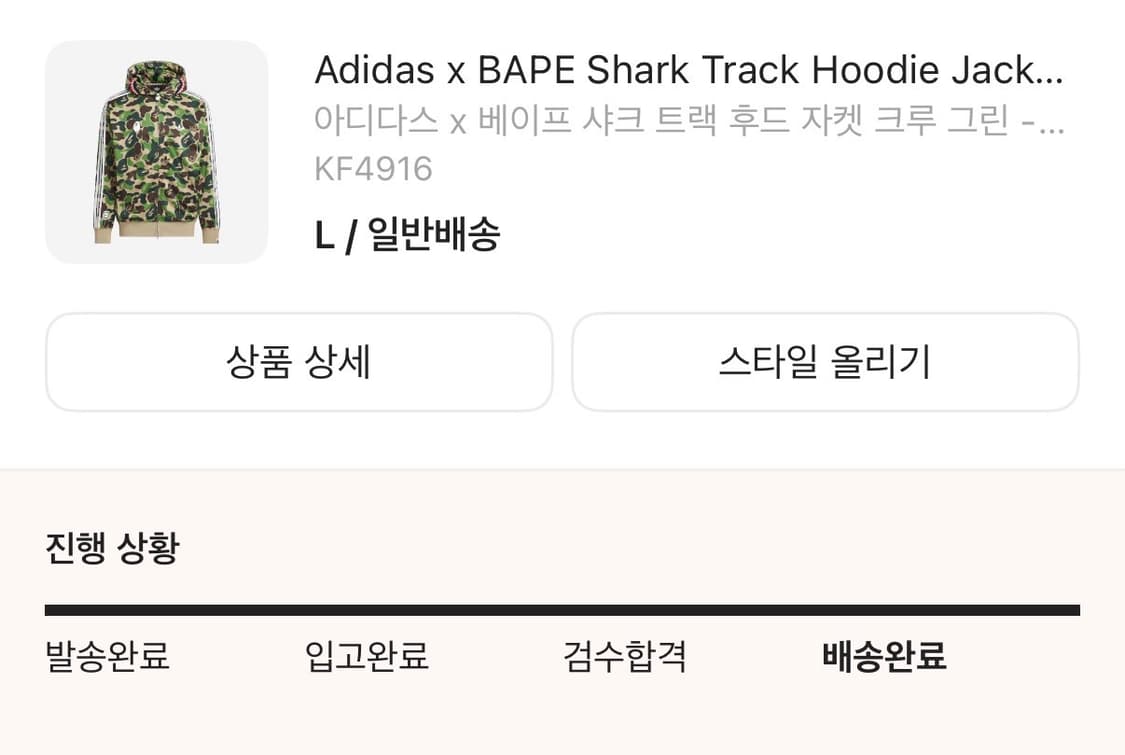Tap the bold 배송완료 status
This screenshot has height=755, width=1125.
click(887, 657)
